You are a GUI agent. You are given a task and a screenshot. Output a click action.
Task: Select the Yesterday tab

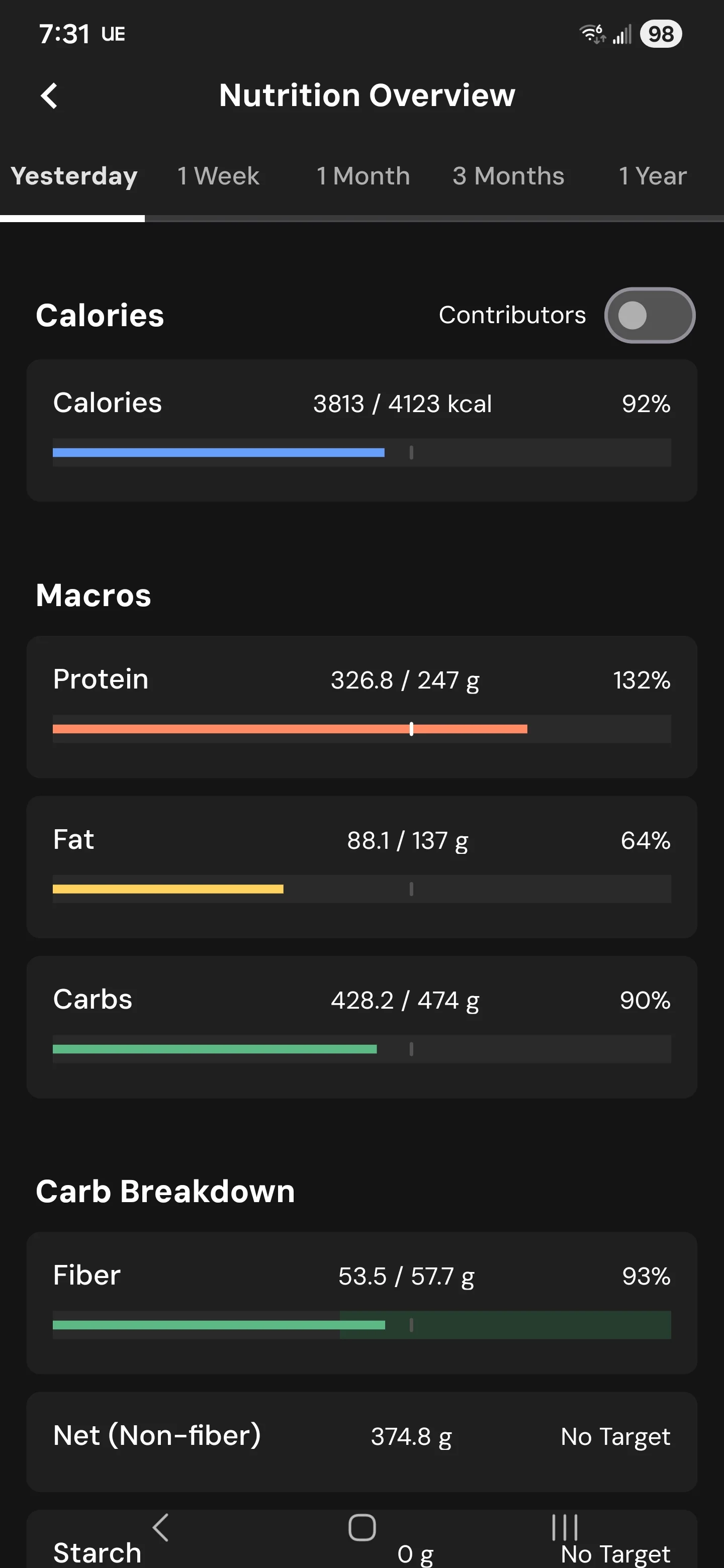[74, 176]
